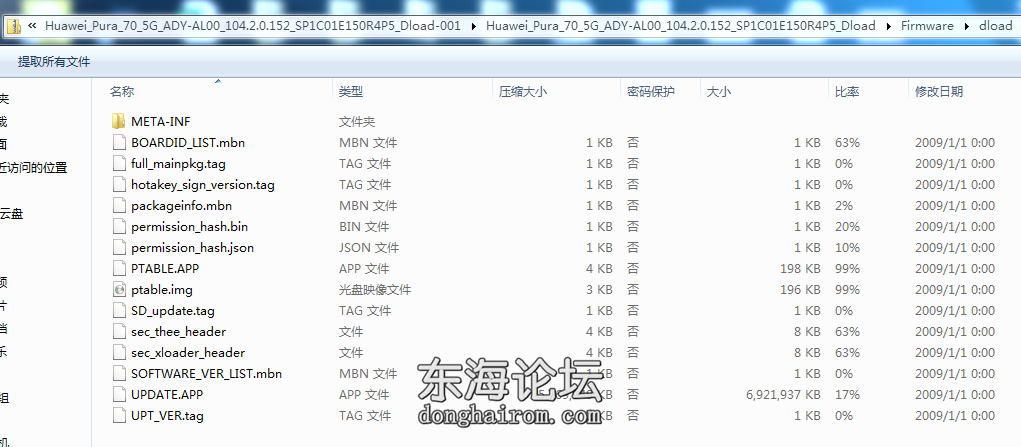
Task: Click the UPT_VER.tag file icon
Action: click(x=118, y=415)
